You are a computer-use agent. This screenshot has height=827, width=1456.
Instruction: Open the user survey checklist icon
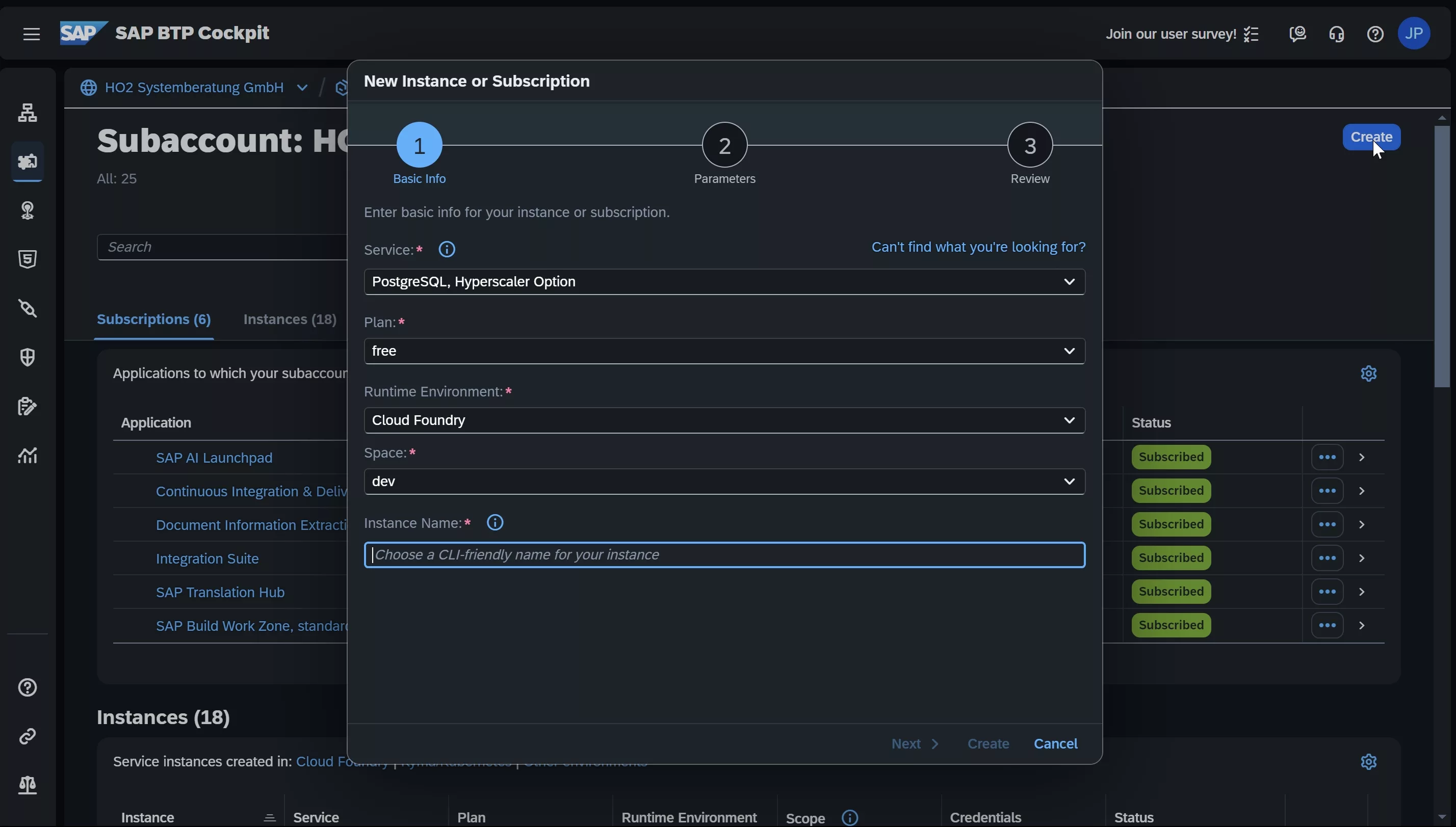point(1251,34)
